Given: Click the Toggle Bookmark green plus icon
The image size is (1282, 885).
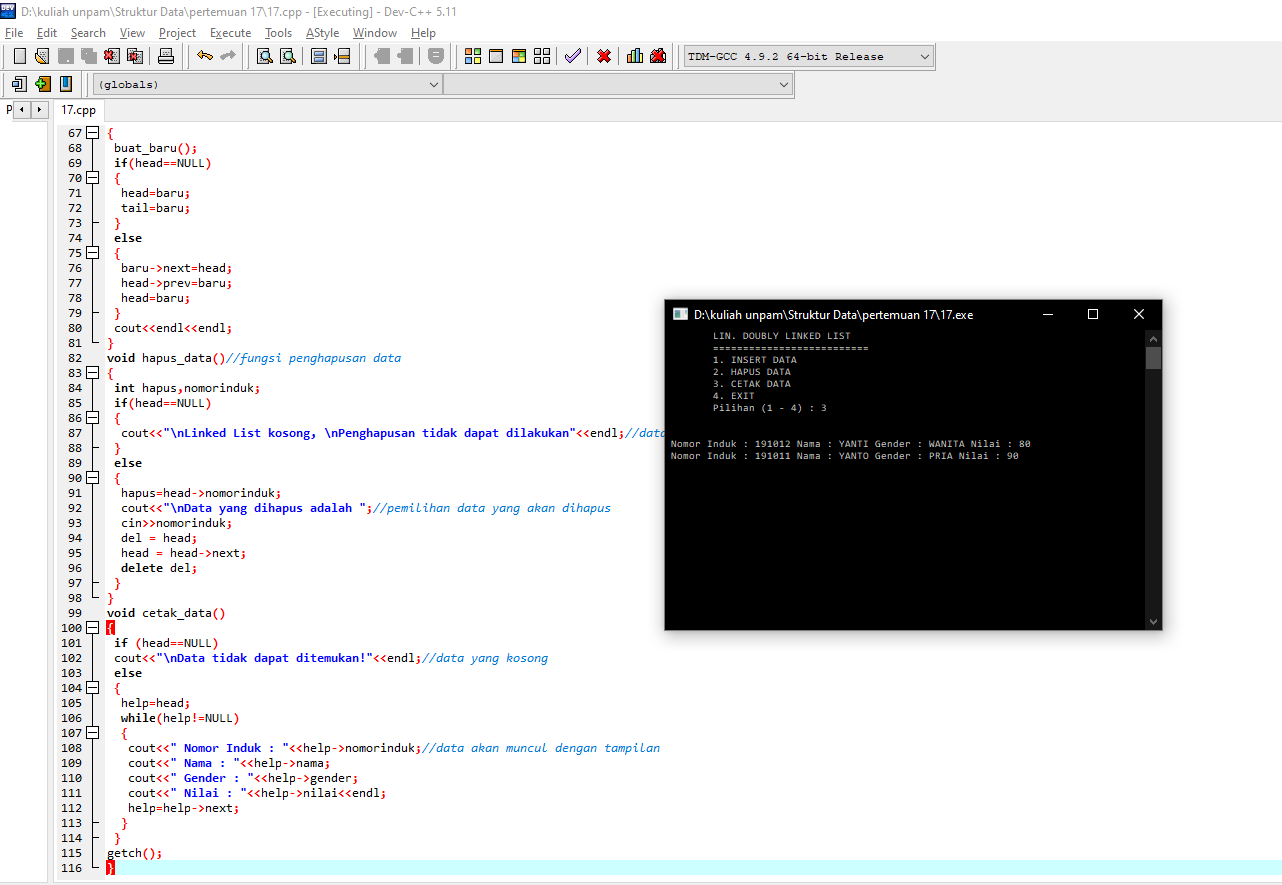Looking at the screenshot, I should [42, 84].
